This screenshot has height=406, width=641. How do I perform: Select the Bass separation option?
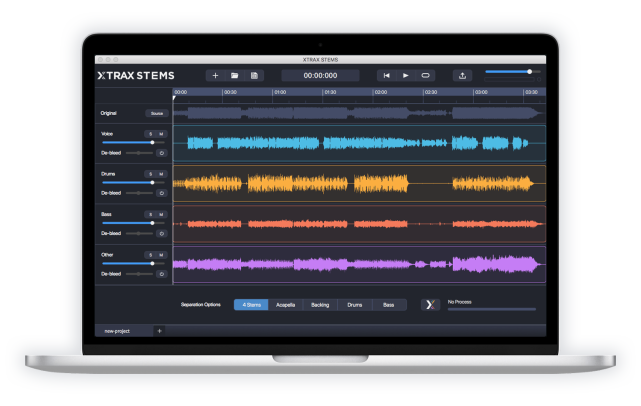[389, 305]
